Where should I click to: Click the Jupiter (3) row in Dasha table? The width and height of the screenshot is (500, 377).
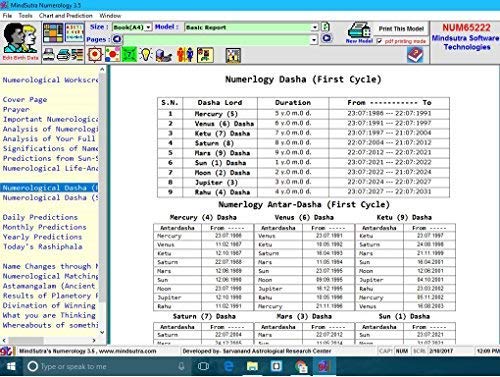303,182
